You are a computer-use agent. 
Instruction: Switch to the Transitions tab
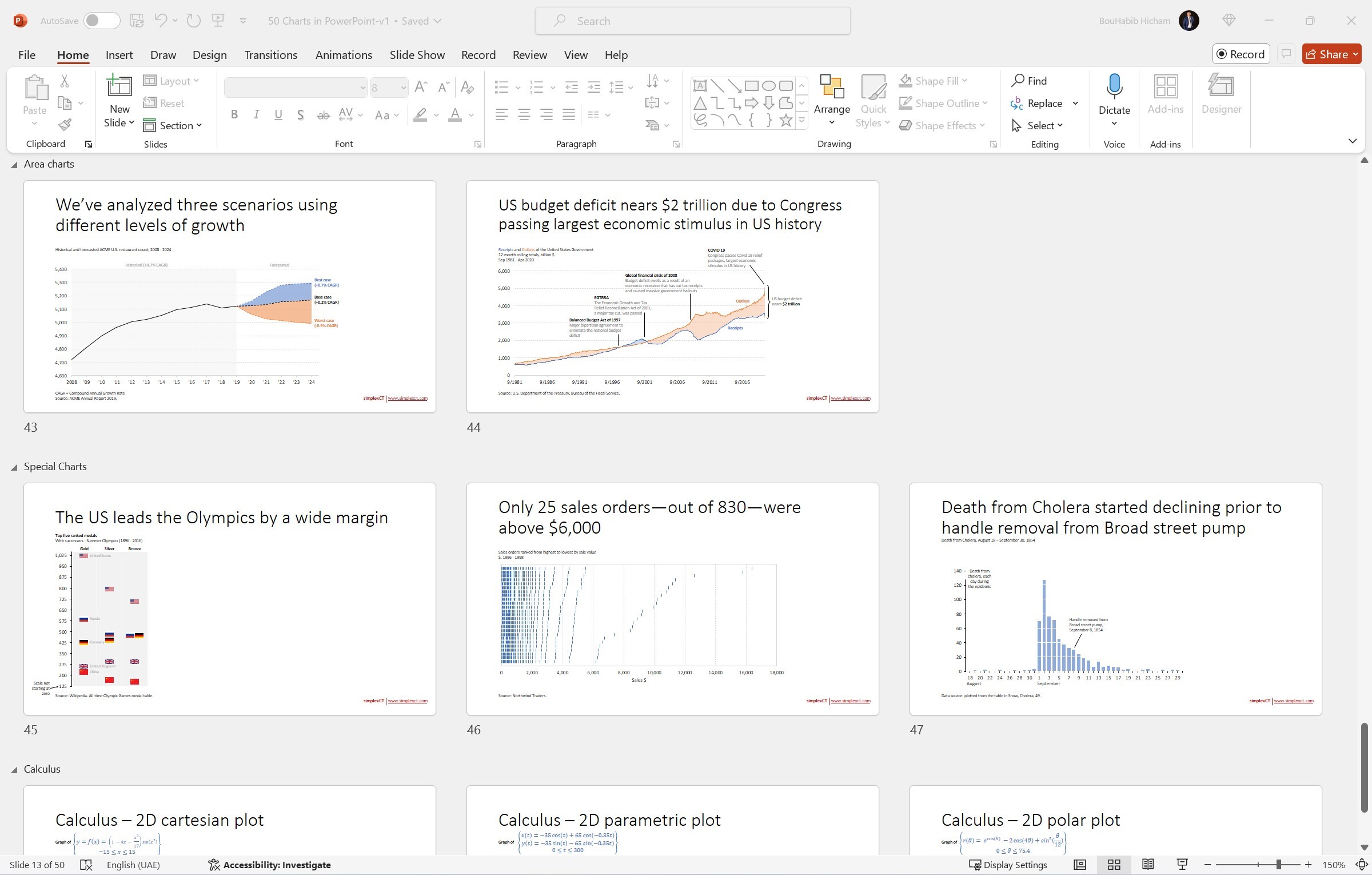(270, 55)
